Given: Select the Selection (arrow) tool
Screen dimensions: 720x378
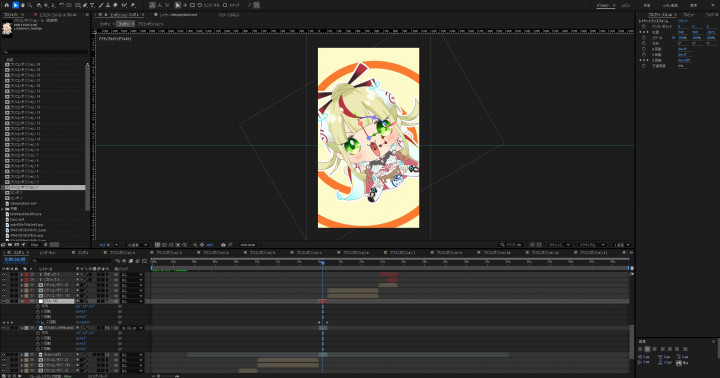Looking at the screenshot, I should (x=15, y=5).
